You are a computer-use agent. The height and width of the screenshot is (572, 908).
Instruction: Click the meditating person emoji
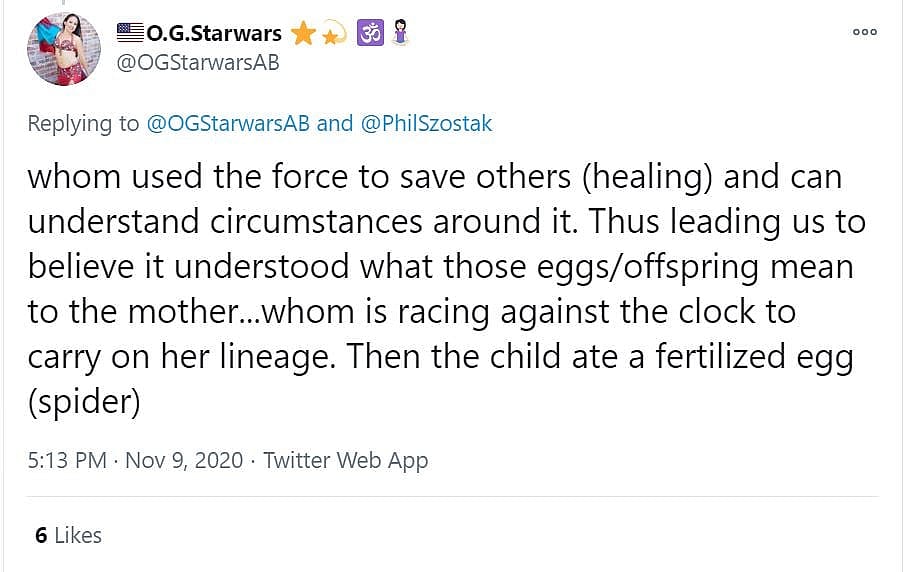click(399, 33)
